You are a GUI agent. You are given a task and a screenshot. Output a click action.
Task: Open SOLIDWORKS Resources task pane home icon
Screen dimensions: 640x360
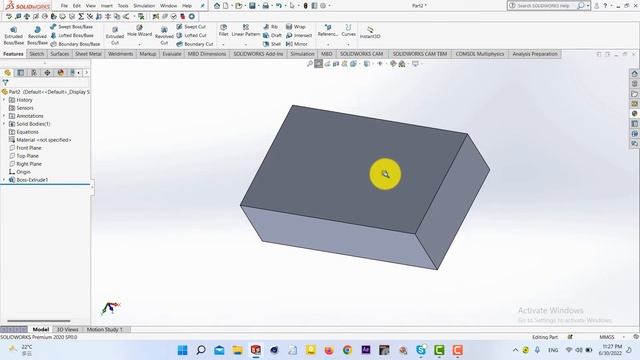(x=635, y=74)
